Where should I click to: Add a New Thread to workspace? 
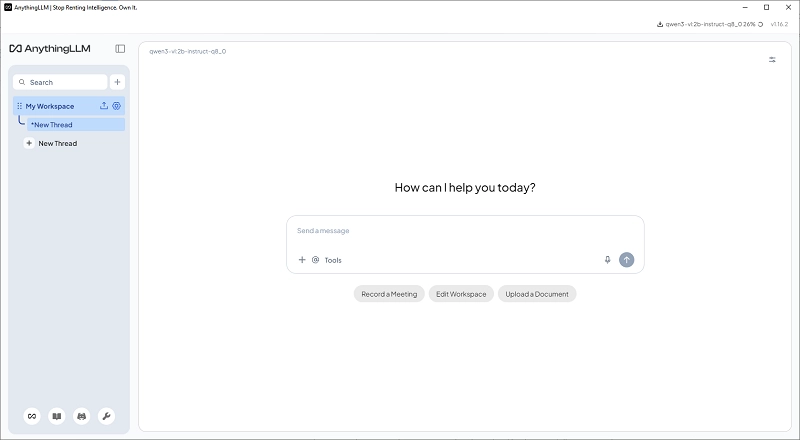click(x=51, y=143)
